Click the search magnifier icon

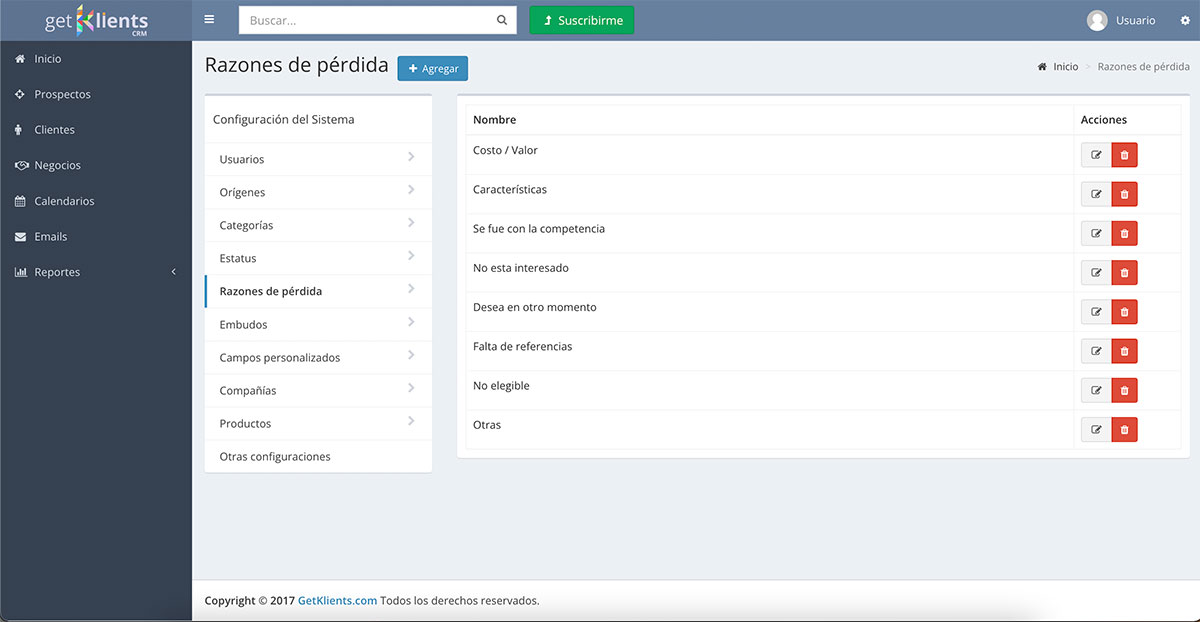pos(502,20)
